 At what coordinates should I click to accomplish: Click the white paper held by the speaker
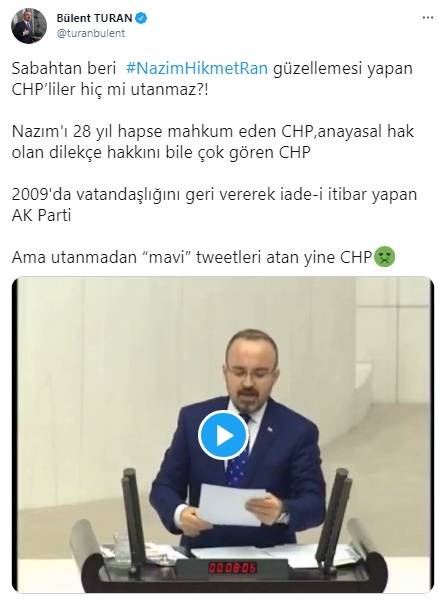[x=231, y=504]
